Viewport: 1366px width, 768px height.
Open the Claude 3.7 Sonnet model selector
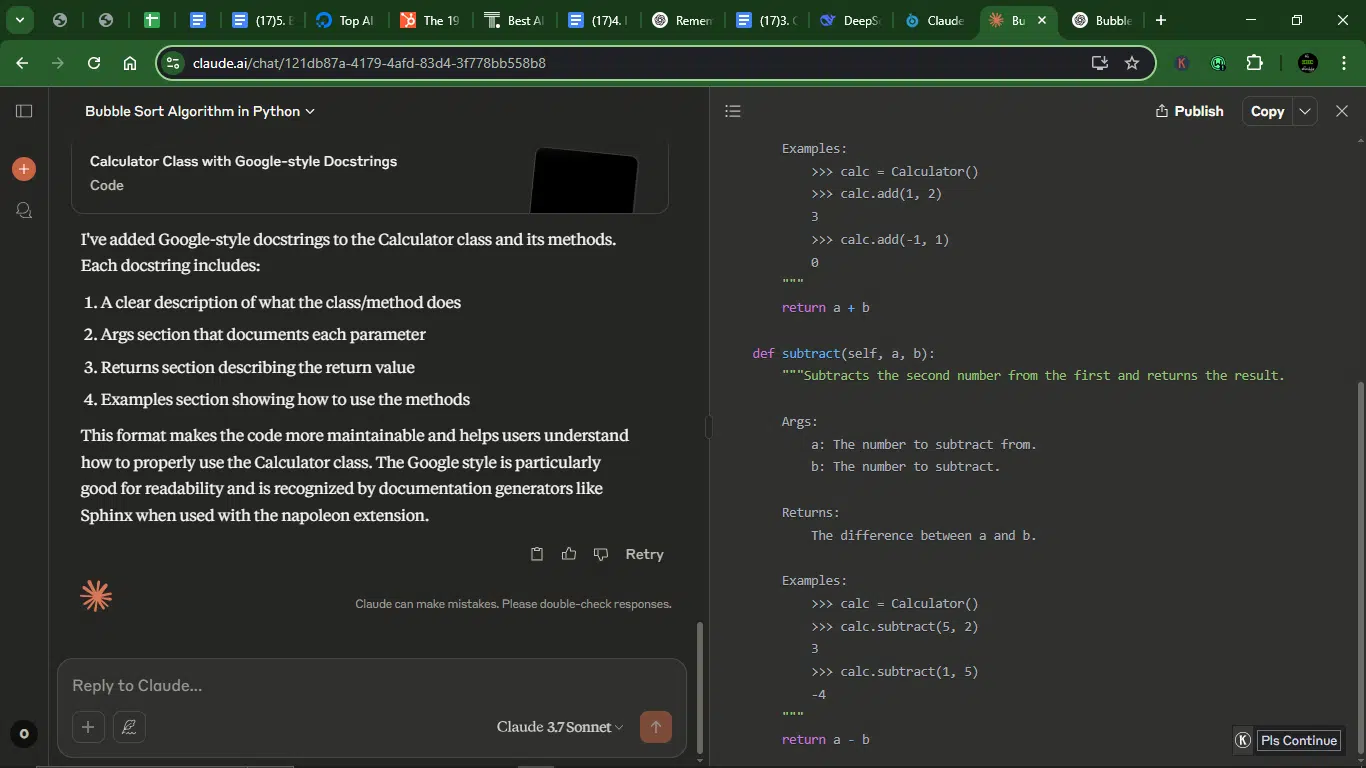point(560,727)
